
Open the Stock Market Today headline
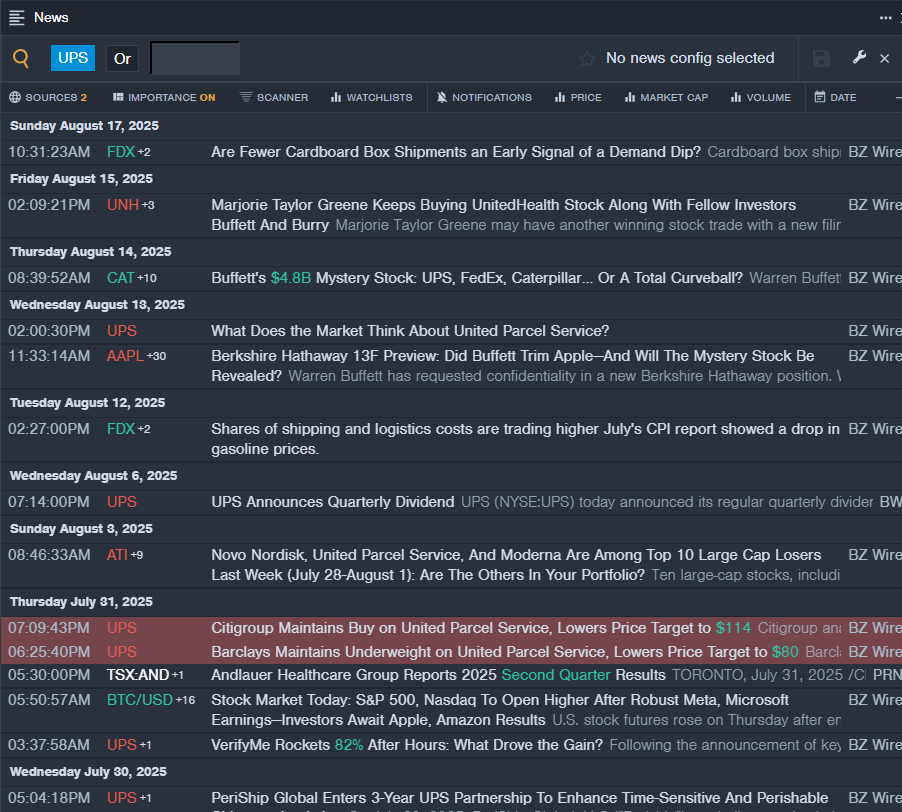click(500, 710)
